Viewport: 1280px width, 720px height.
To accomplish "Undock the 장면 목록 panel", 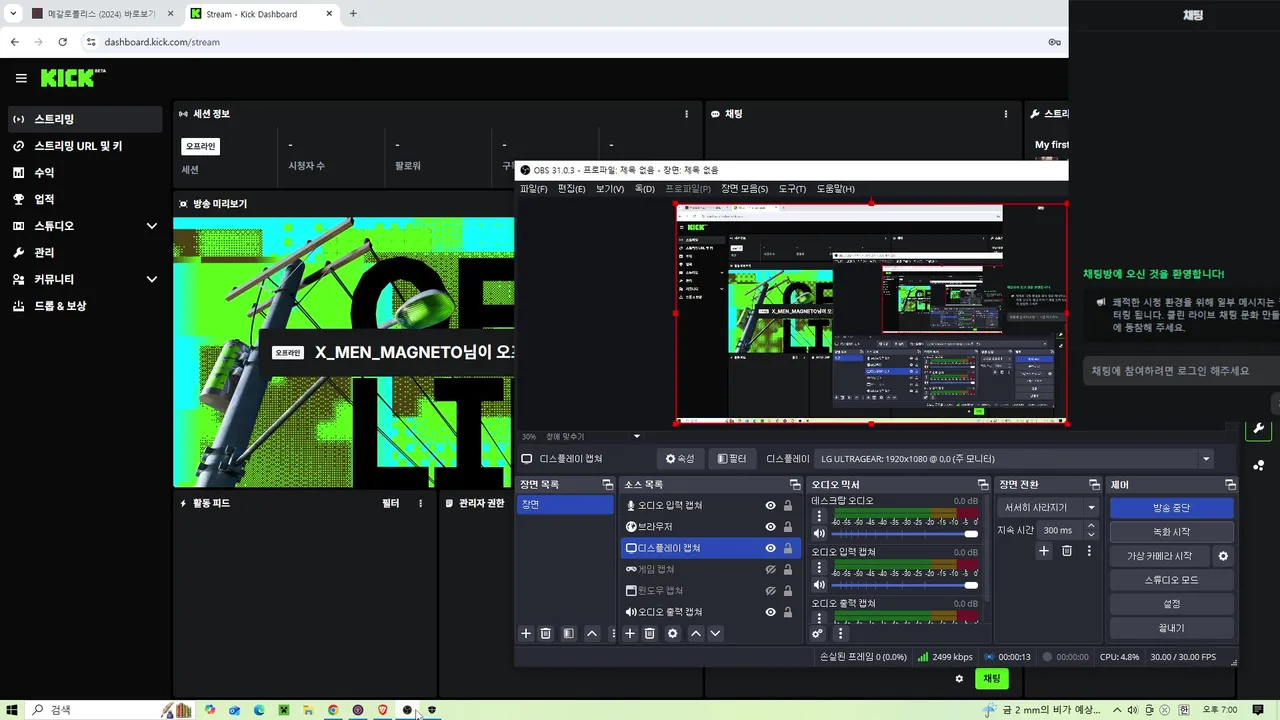I will pyautogui.click(x=607, y=484).
